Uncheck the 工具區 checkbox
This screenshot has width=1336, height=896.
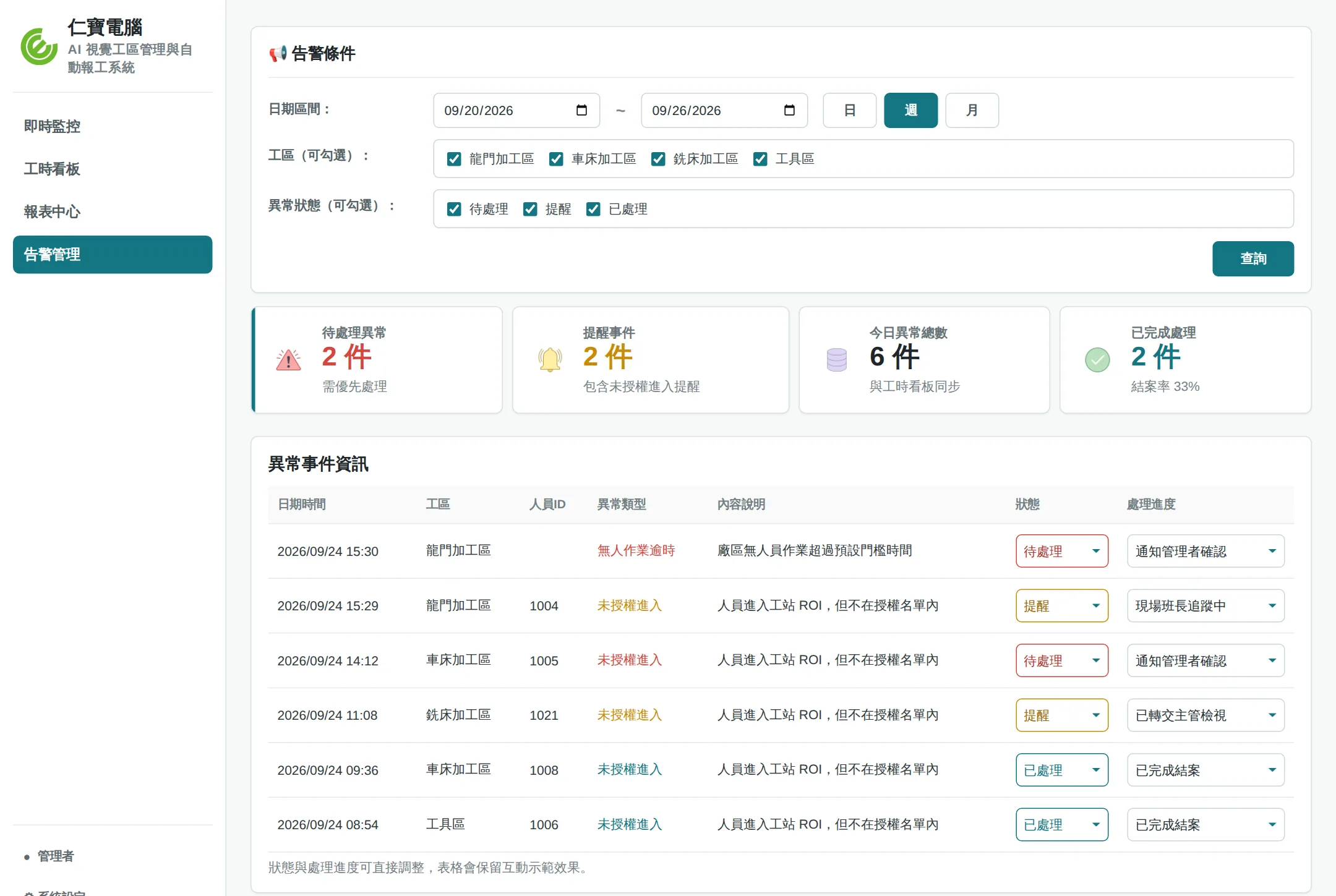(x=760, y=159)
